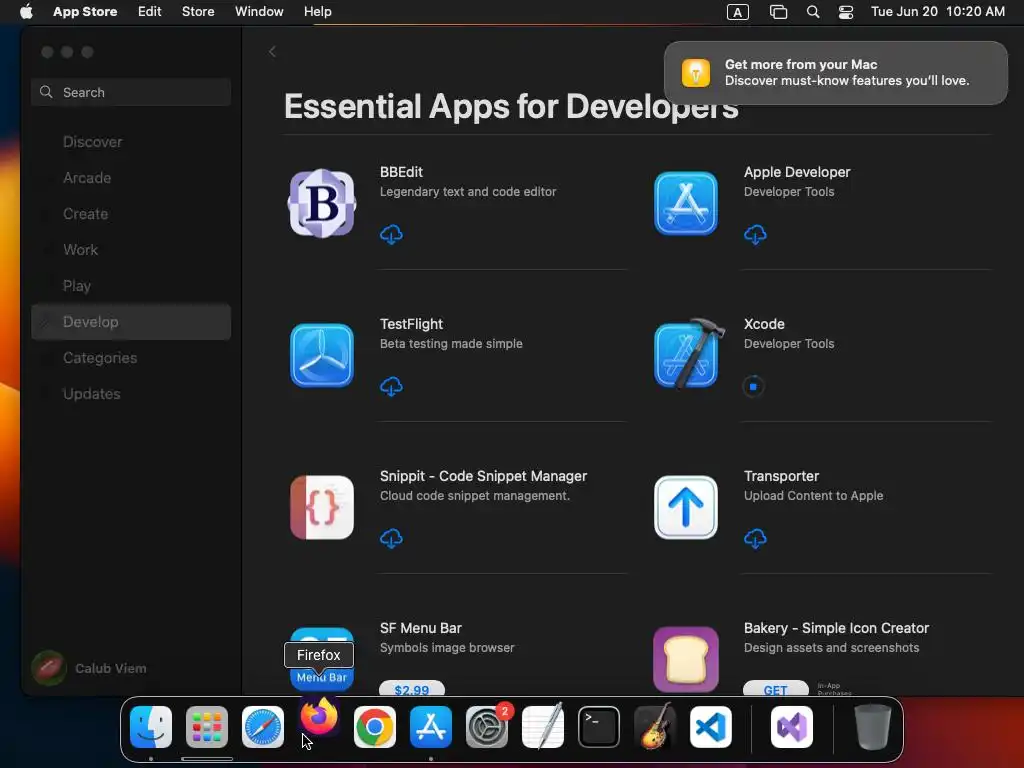This screenshot has height=768, width=1024.
Task: Open the Window menu
Action: [x=259, y=12]
